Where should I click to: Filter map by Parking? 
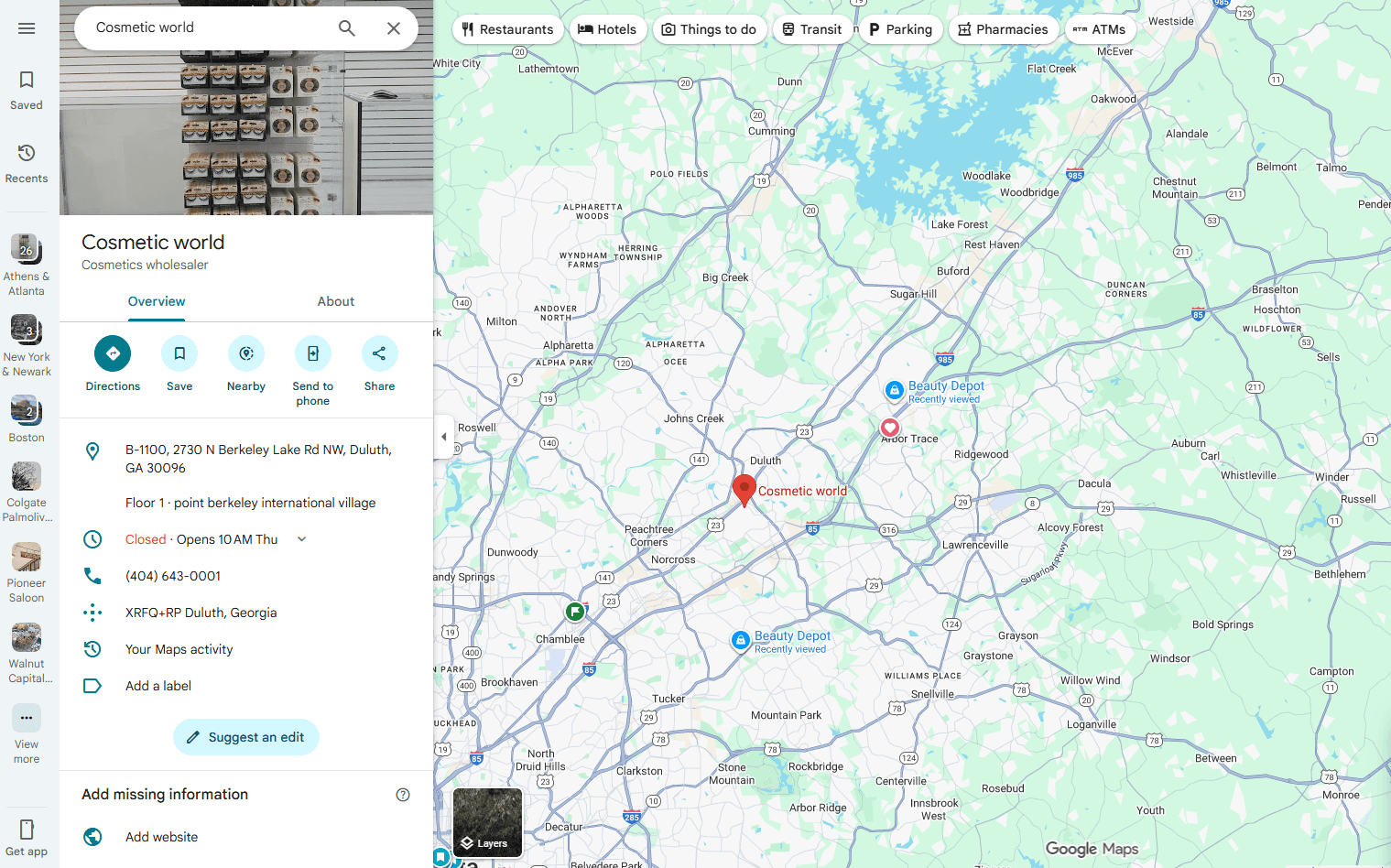tap(901, 29)
